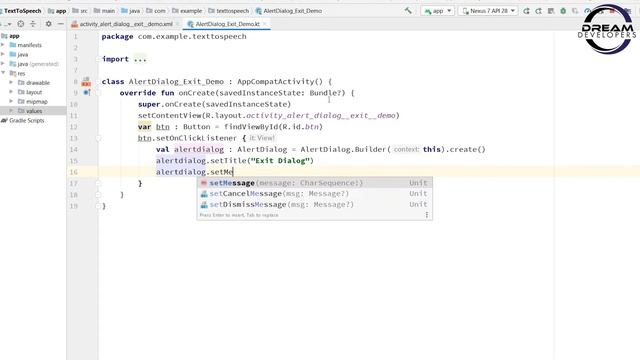This screenshot has width=640, height=360.
Task: Click the Apply Changes icon next to Run
Action: point(538,11)
